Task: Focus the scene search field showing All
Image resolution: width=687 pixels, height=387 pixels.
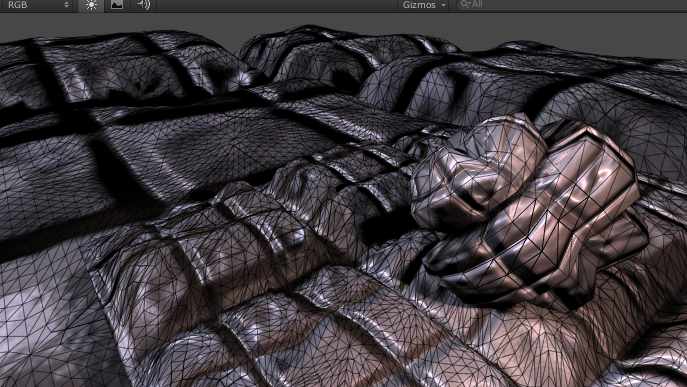Action: [571, 4]
